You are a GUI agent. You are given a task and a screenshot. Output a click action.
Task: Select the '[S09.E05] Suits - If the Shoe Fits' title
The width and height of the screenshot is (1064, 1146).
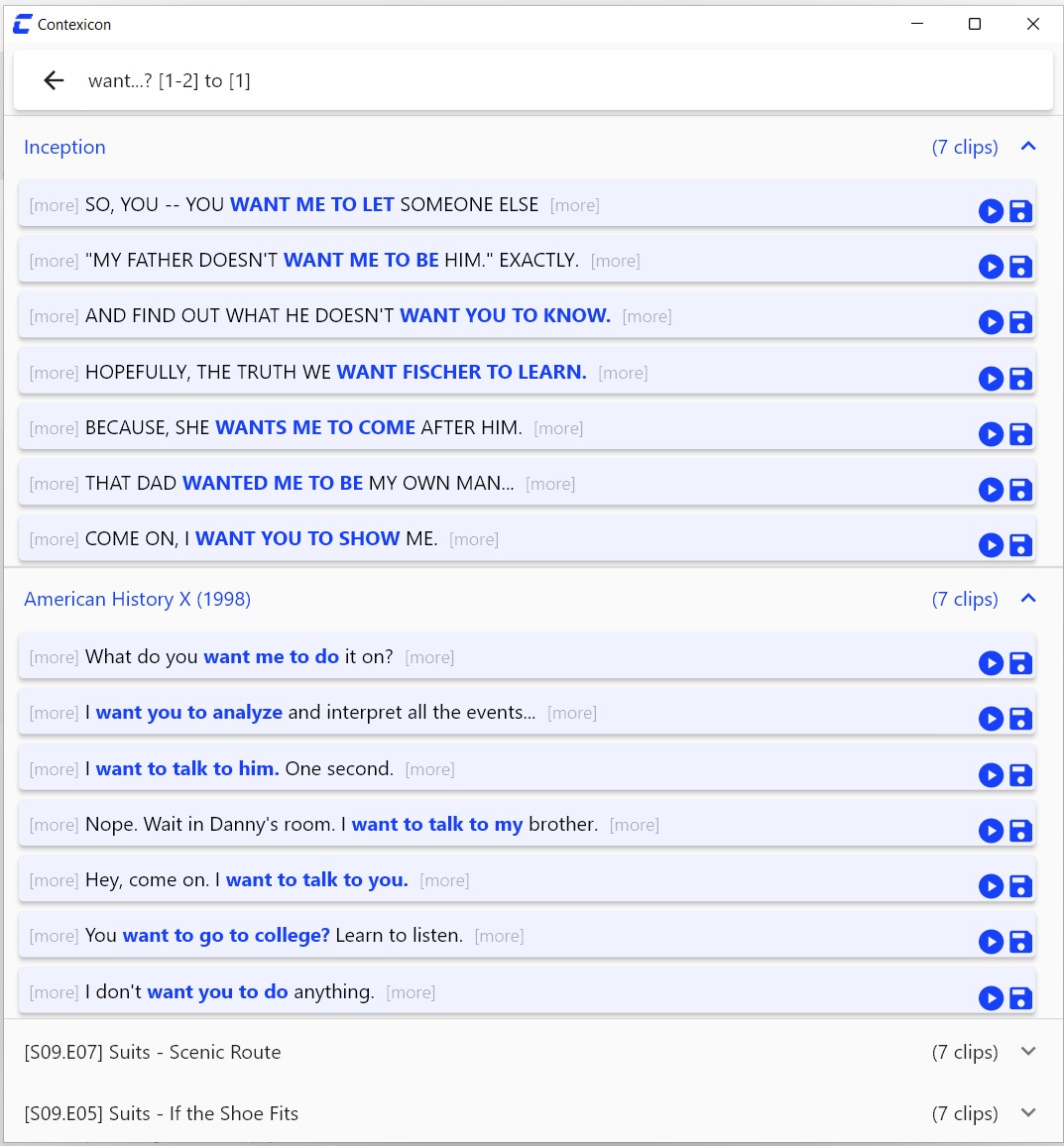click(x=161, y=1113)
